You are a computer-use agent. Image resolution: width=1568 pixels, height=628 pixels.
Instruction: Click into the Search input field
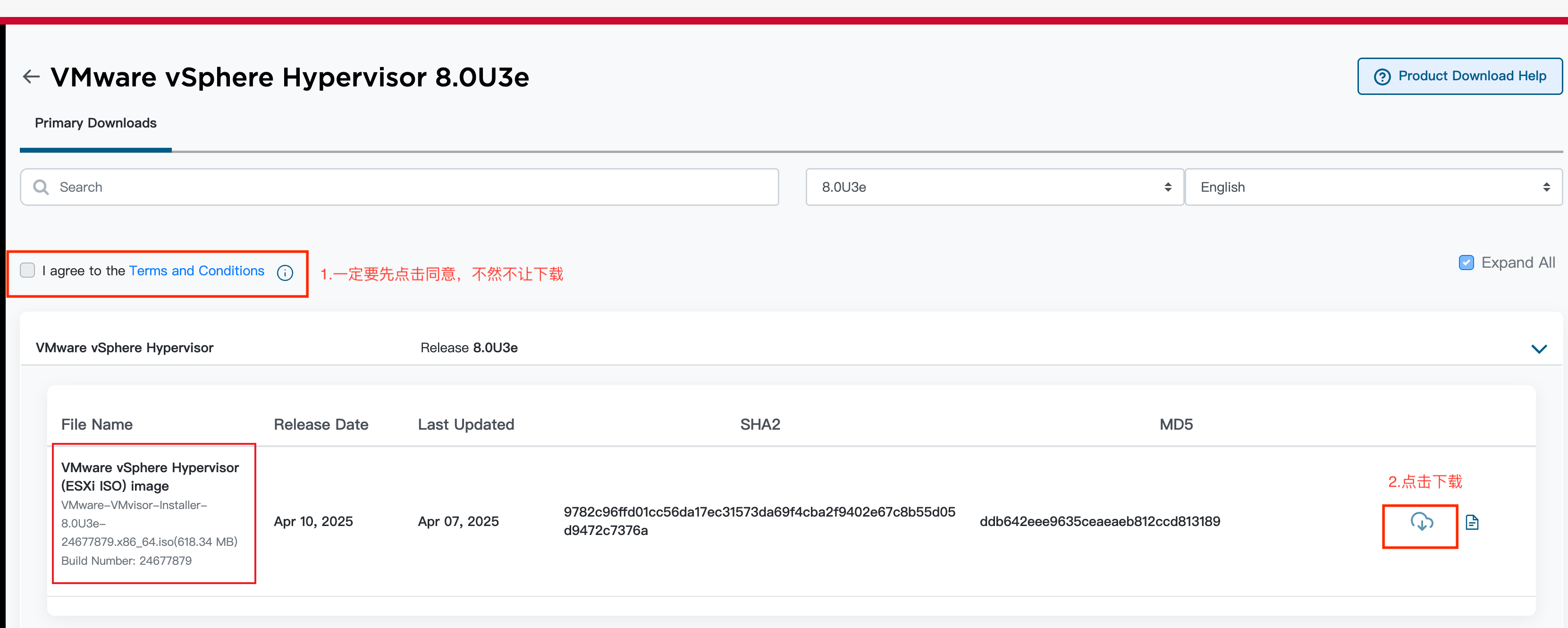point(400,187)
